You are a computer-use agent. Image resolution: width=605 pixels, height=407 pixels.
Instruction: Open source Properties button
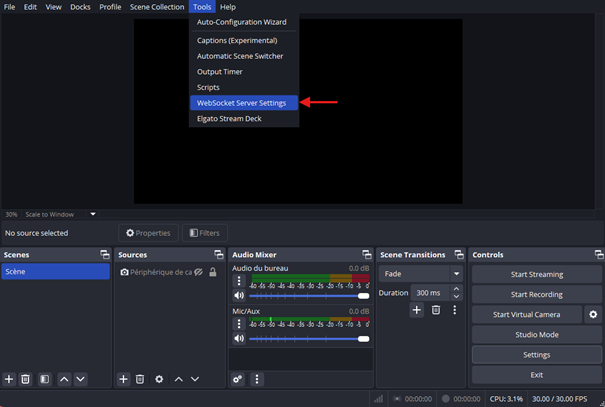click(148, 233)
